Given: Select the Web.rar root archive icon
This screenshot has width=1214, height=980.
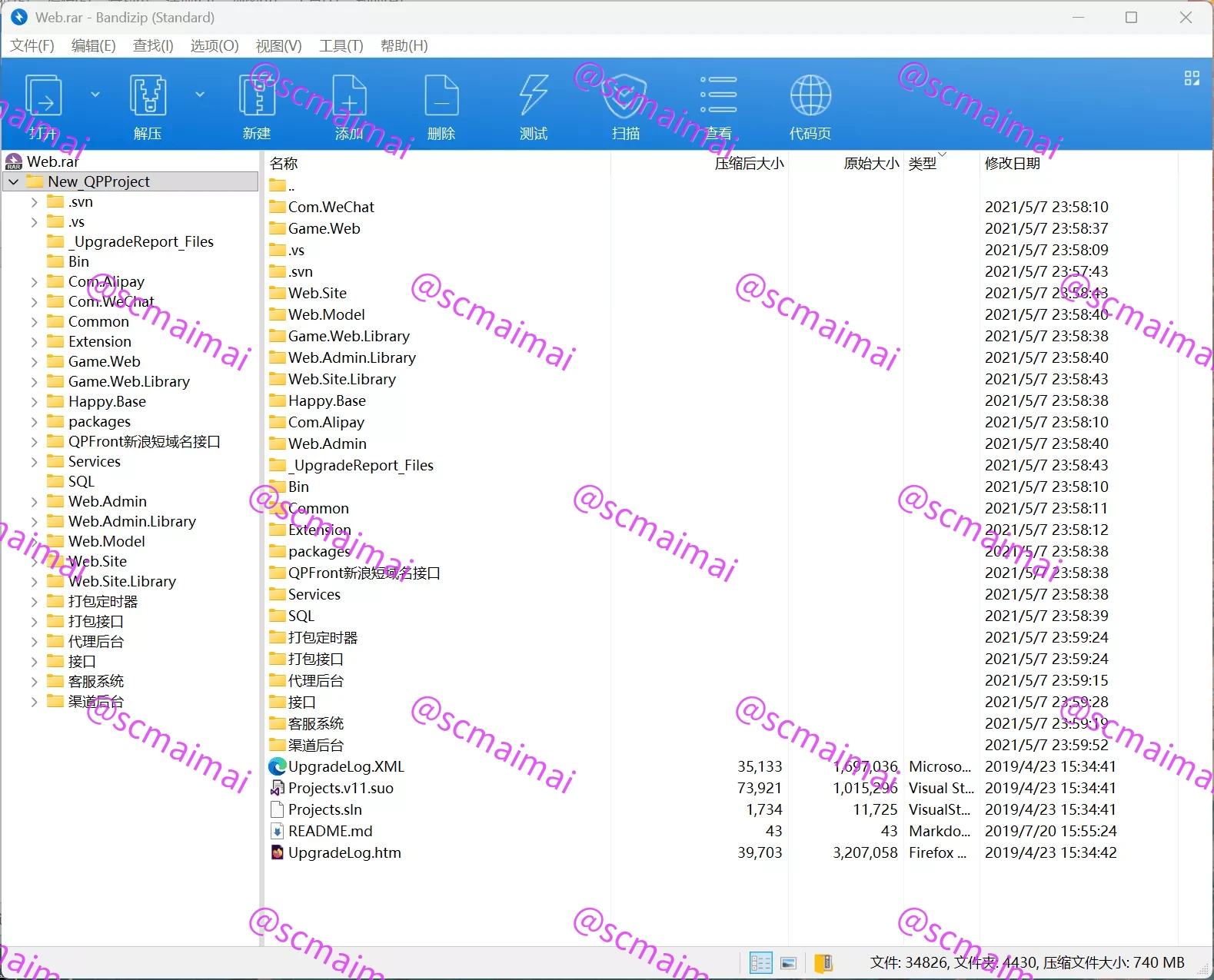Looking at the screenshot, I should tap(14, 161).
